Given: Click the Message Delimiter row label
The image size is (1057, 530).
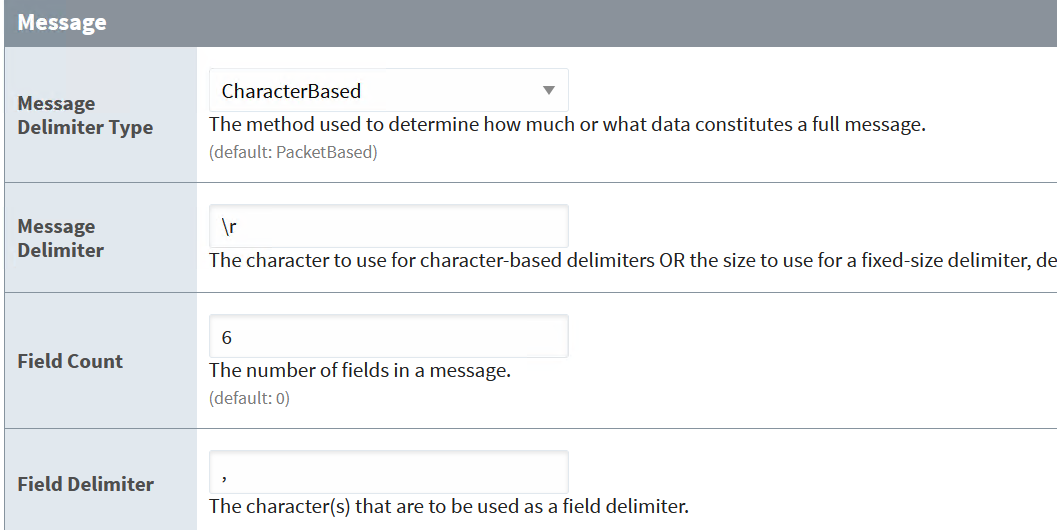Looking at the screenshot, I should pos(61,238).
